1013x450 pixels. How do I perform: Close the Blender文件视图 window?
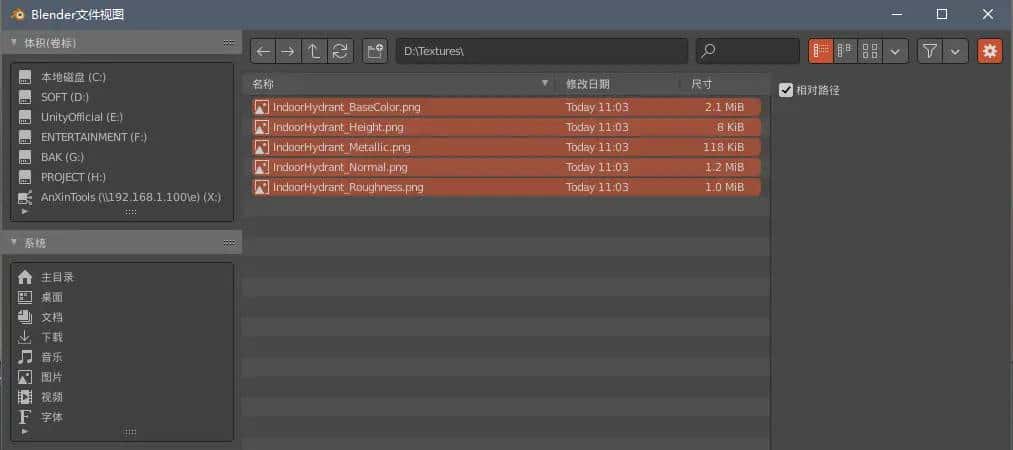(988, 14)
